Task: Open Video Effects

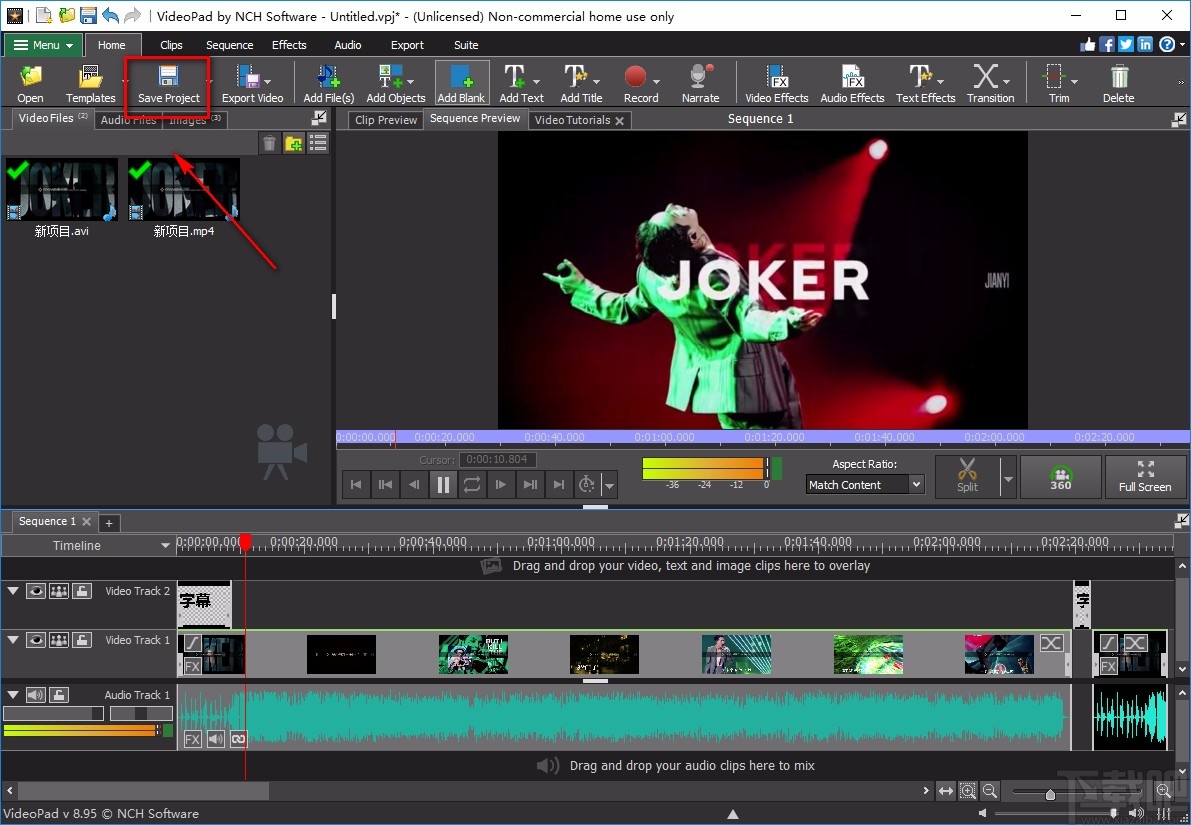Action: click(x=776, y=82)
